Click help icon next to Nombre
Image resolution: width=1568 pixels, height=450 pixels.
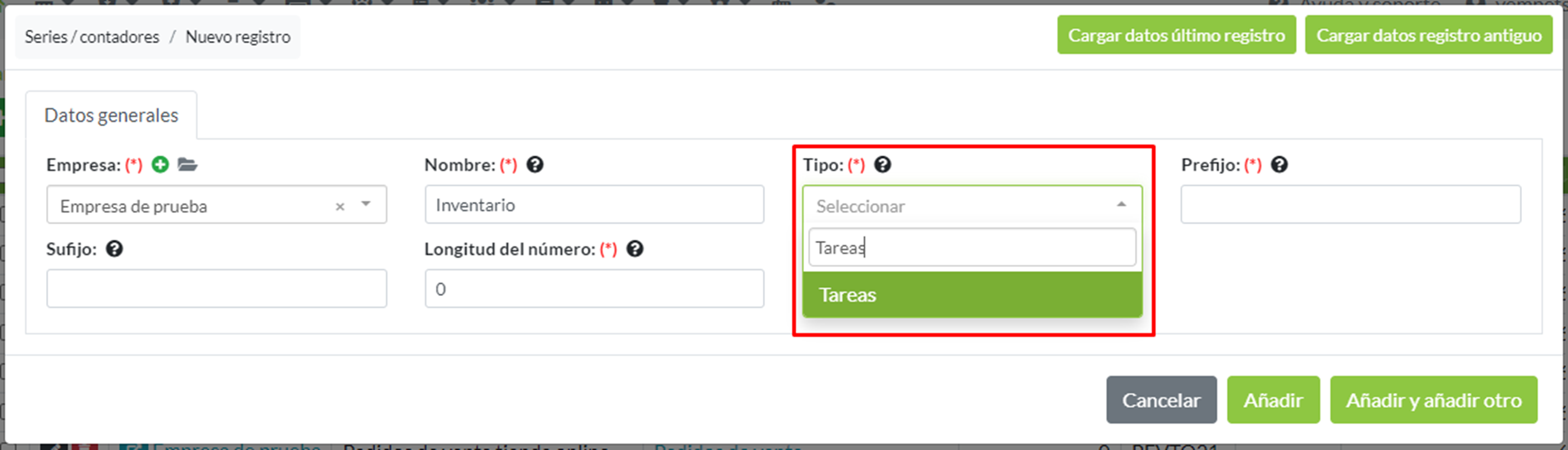pyautogui.click(x=535, y=164)
